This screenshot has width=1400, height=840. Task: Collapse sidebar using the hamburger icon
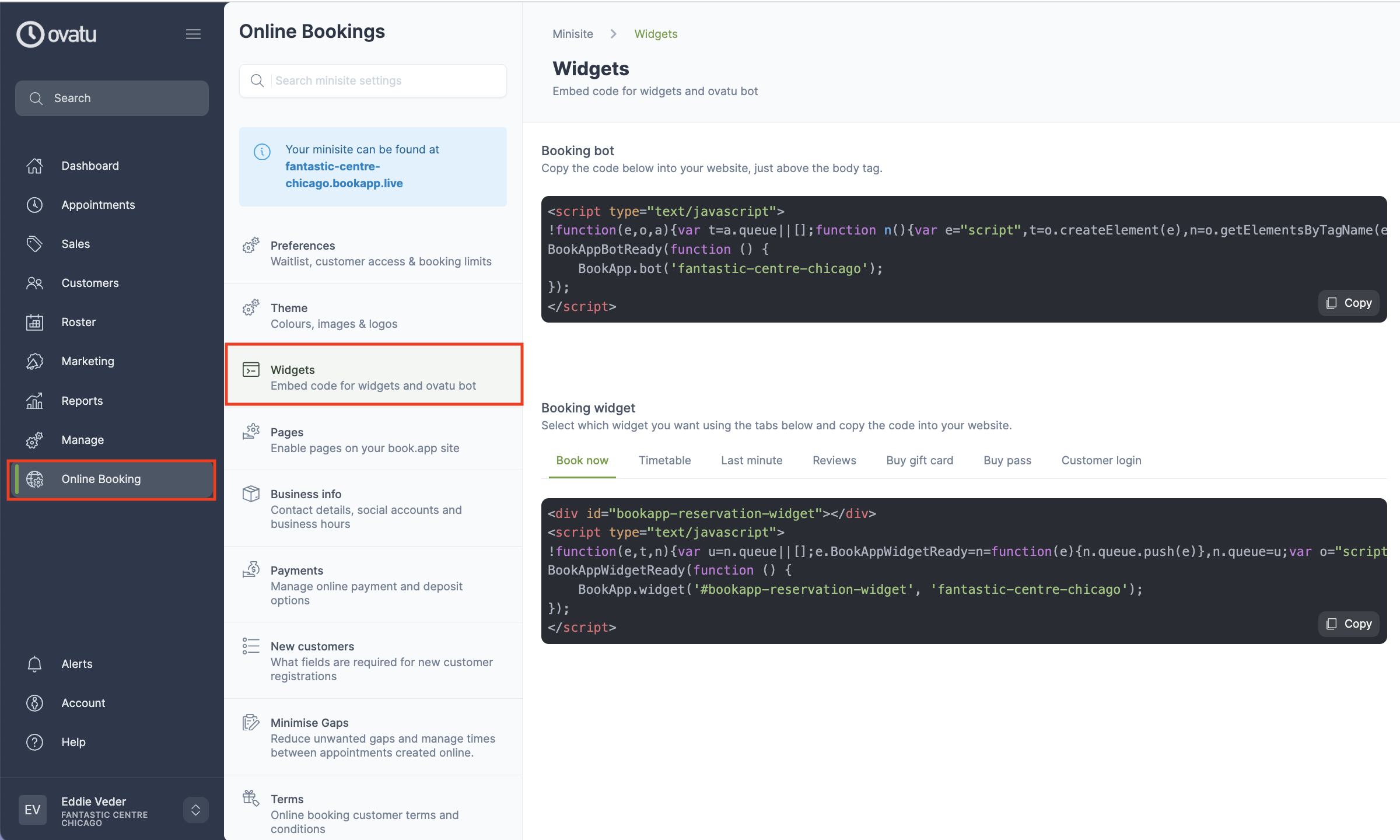click(193, 34)
